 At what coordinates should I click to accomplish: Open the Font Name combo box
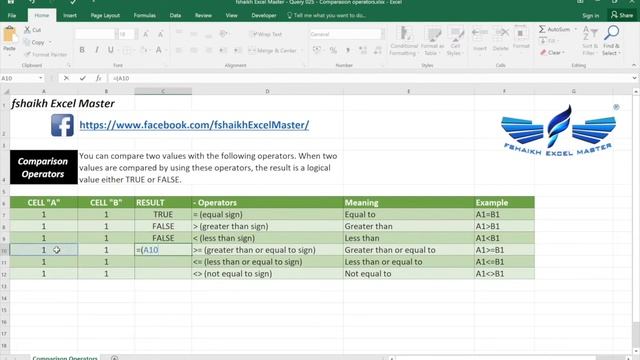[96, 34]
